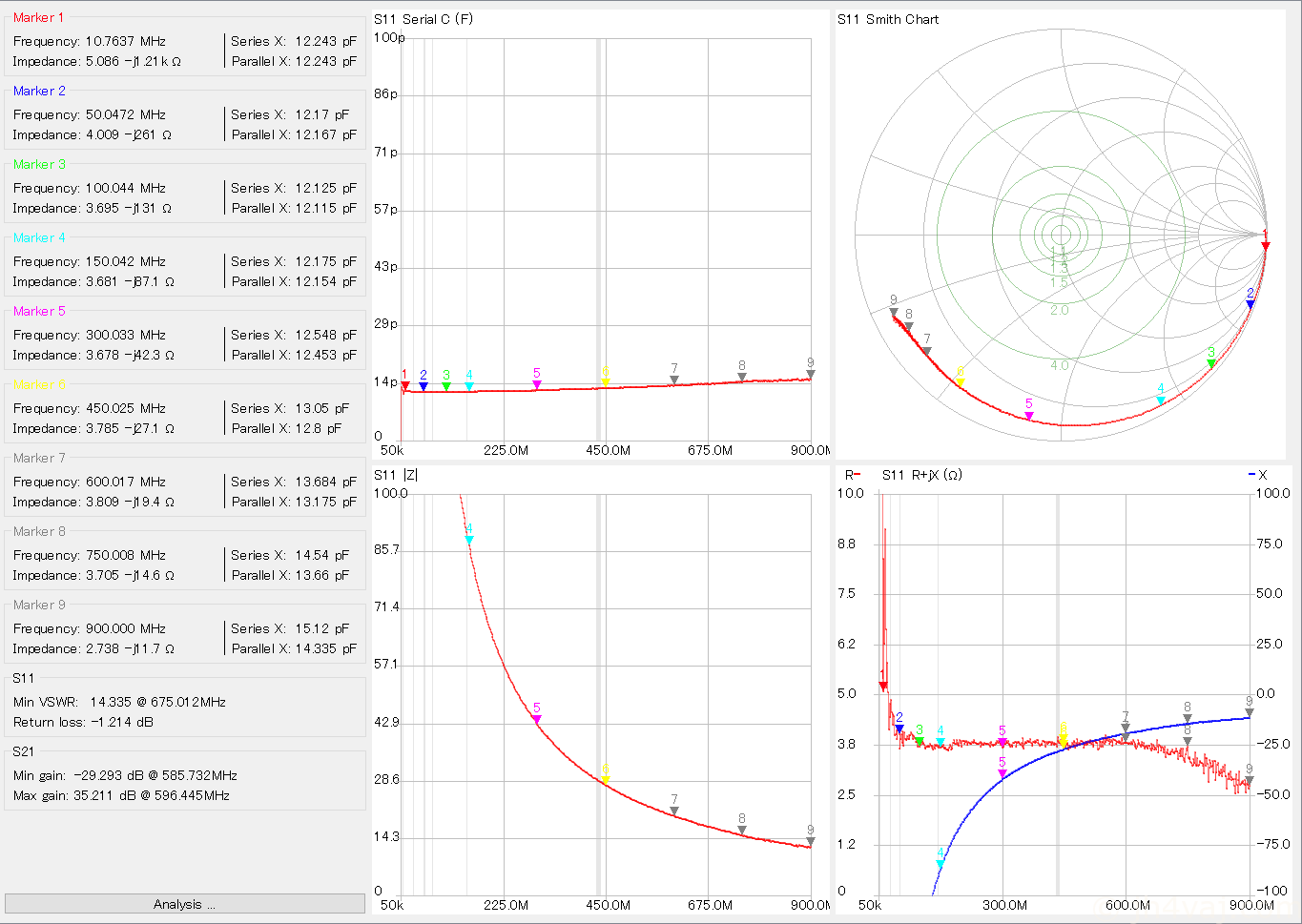Select Marker 5 frequency value 300.033 MHz

[126, 335]
